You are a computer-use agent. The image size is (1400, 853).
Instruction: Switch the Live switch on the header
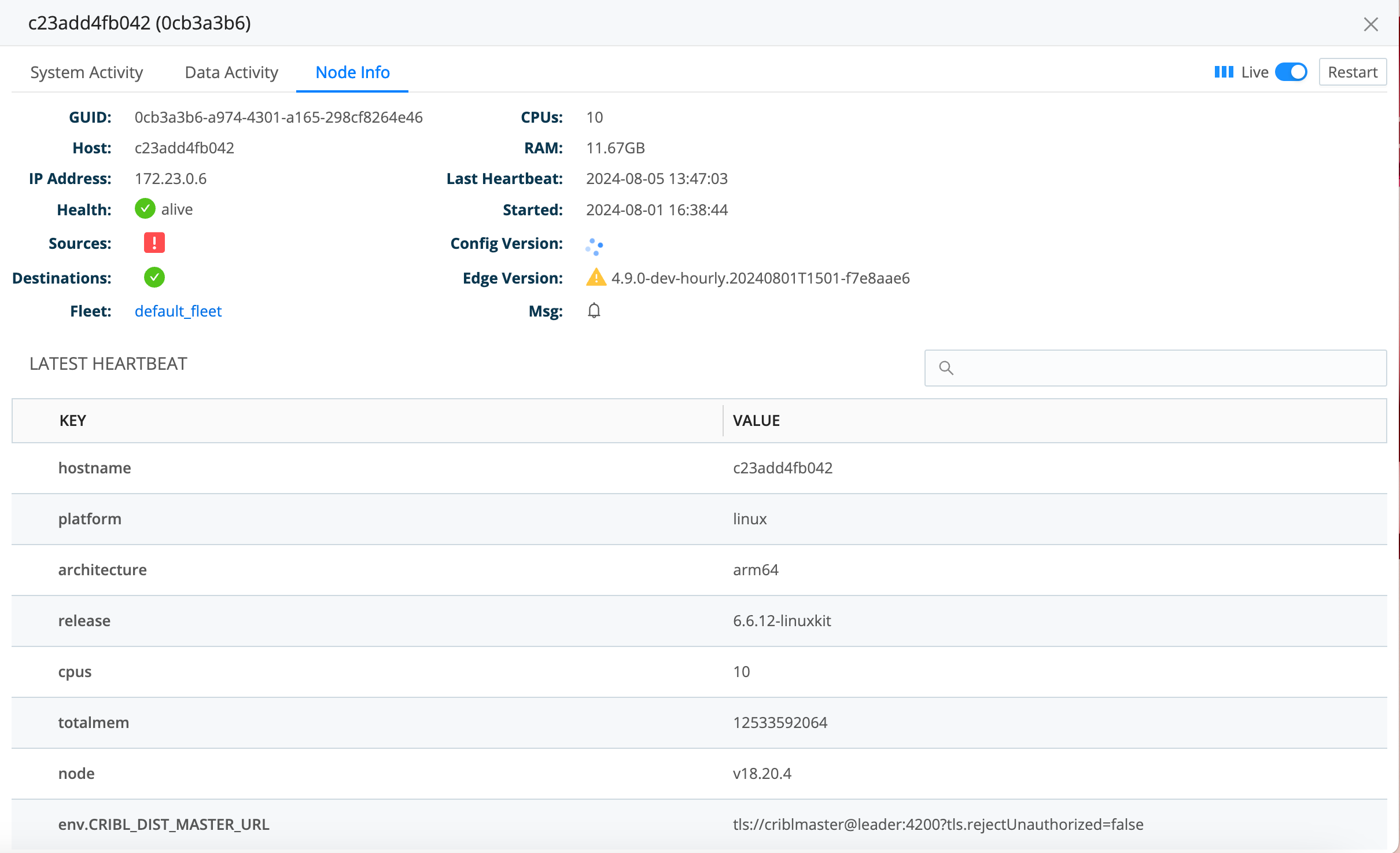click(x=1291, y=72)
